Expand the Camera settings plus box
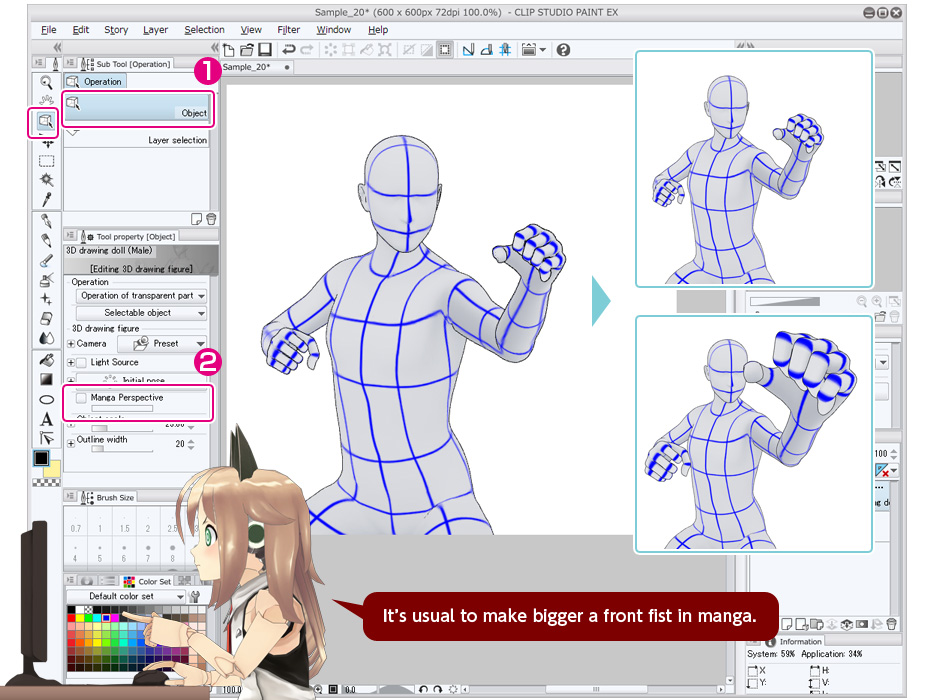Viewport: 932px width, 700px height. [x=71, y=343]
